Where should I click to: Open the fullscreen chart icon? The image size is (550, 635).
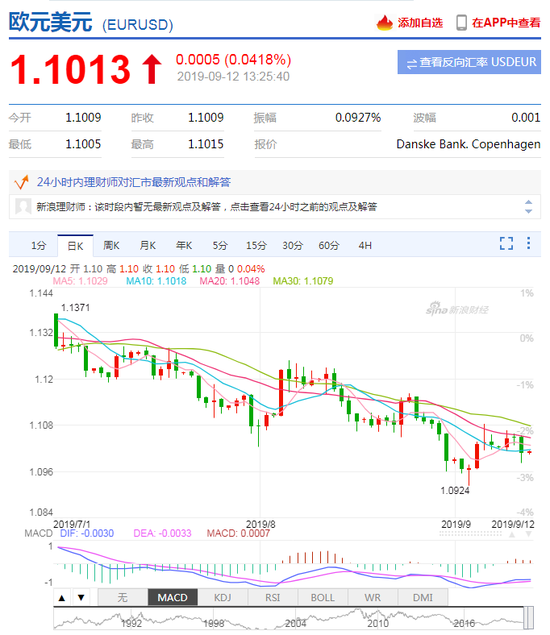506,243
